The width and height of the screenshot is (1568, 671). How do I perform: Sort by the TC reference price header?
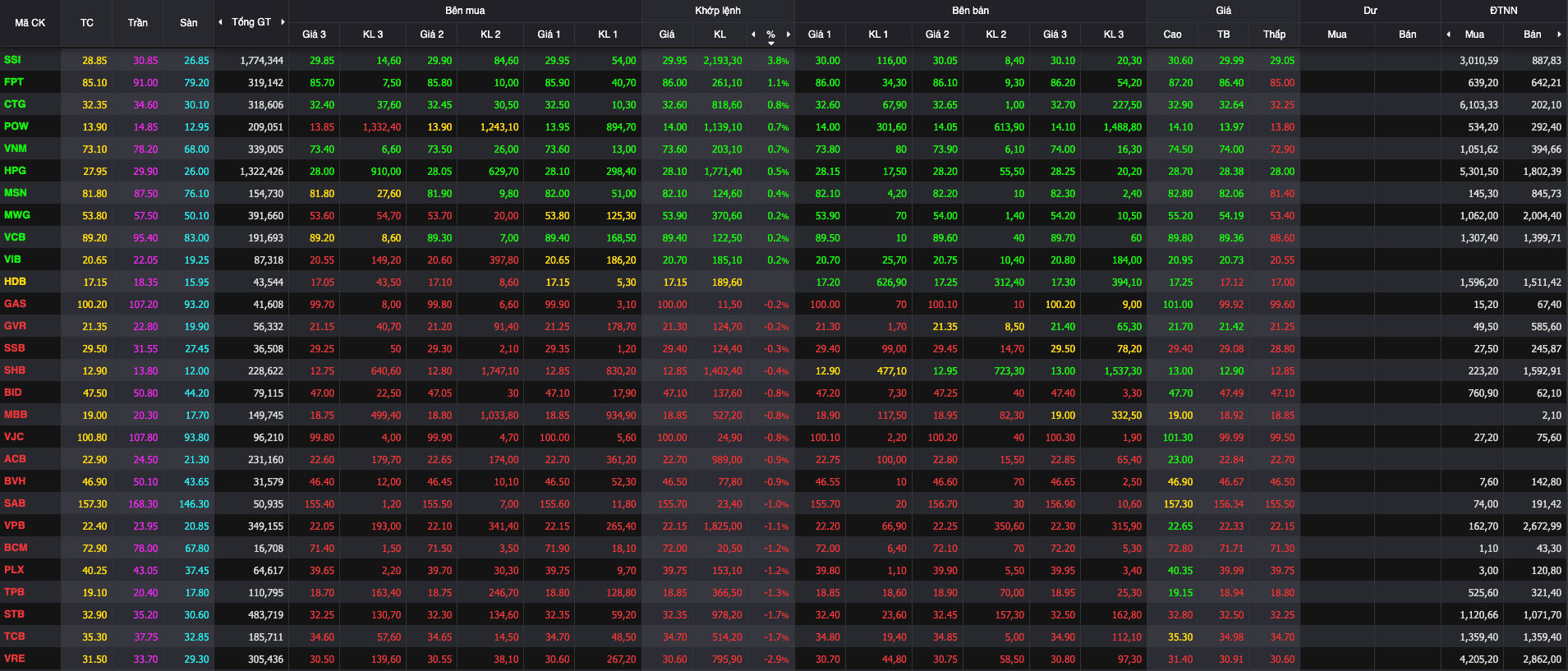point(87,23)
